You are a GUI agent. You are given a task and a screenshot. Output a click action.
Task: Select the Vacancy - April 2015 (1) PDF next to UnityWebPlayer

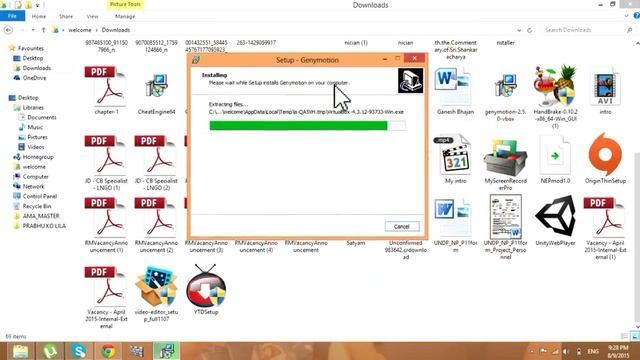(605, 218)
